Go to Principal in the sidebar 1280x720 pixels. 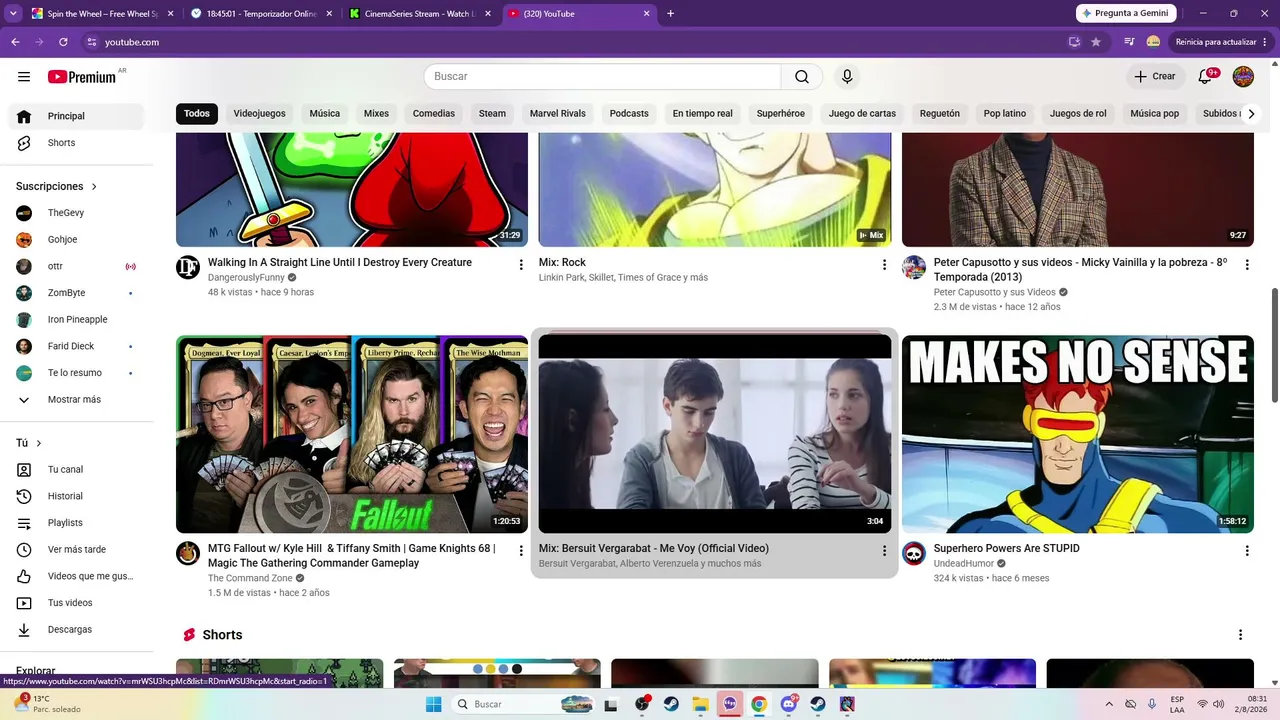tap(76, 116)
